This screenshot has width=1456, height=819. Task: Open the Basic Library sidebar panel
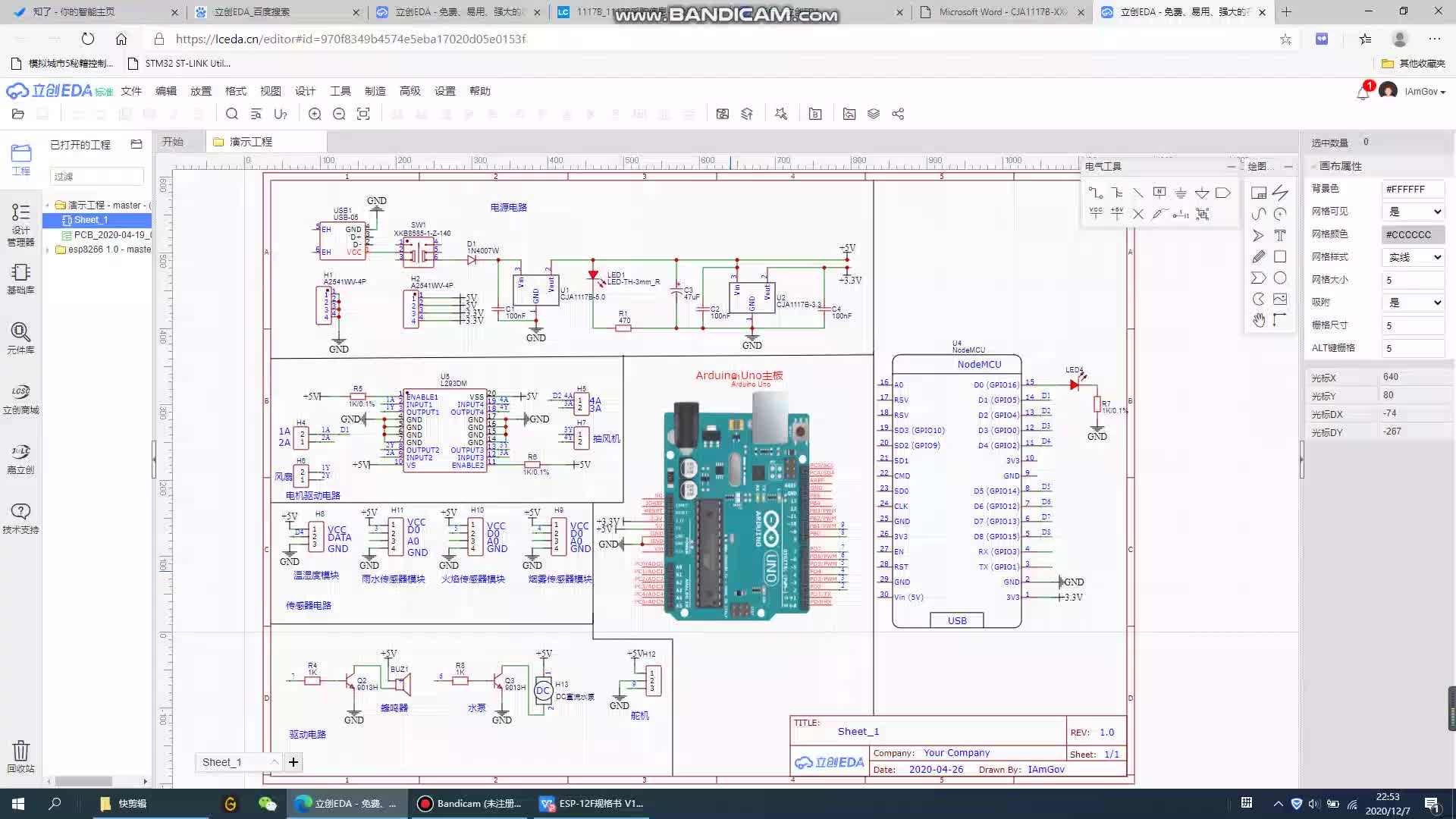coord(20,278)
